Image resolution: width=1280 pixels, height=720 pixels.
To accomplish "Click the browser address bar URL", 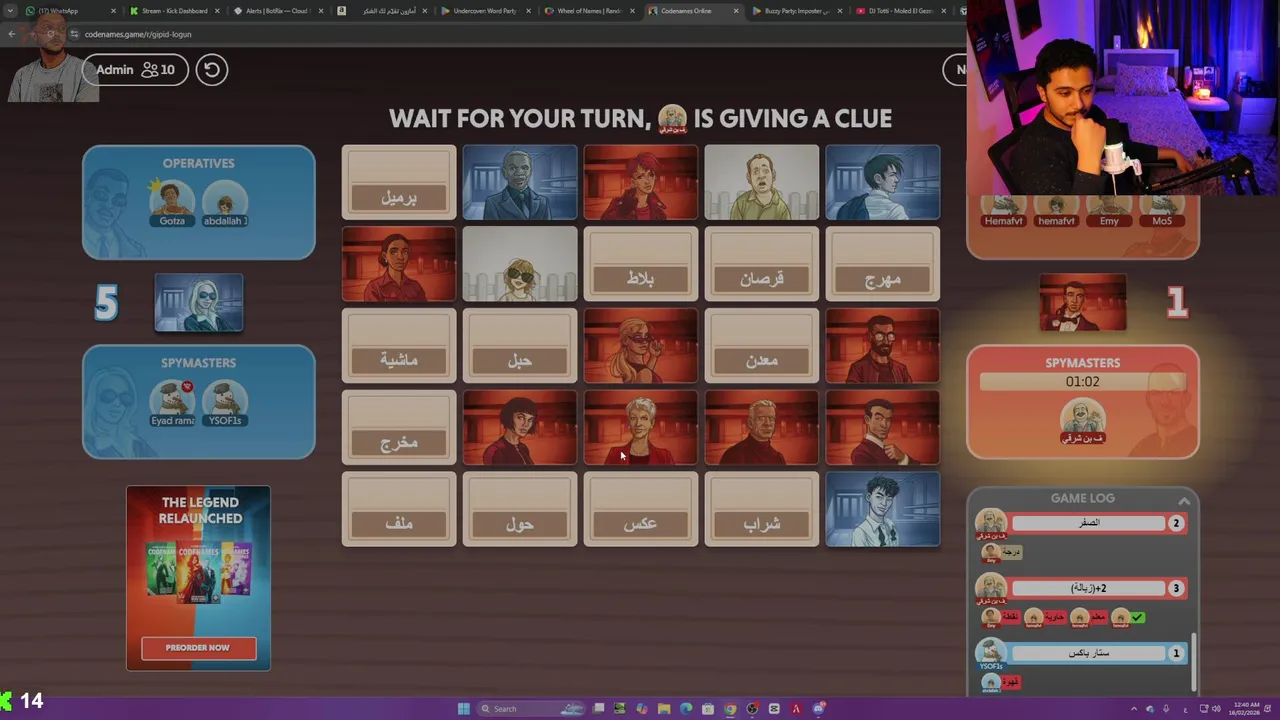I will pos(138,34).
